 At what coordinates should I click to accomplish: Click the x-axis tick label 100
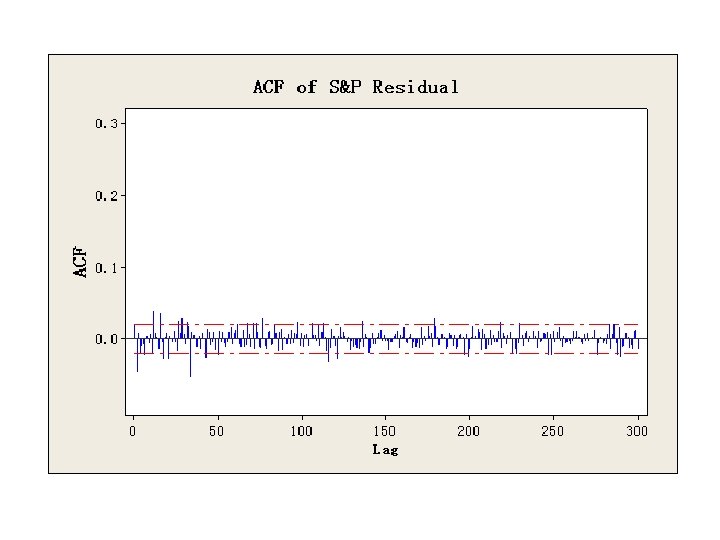302,431
